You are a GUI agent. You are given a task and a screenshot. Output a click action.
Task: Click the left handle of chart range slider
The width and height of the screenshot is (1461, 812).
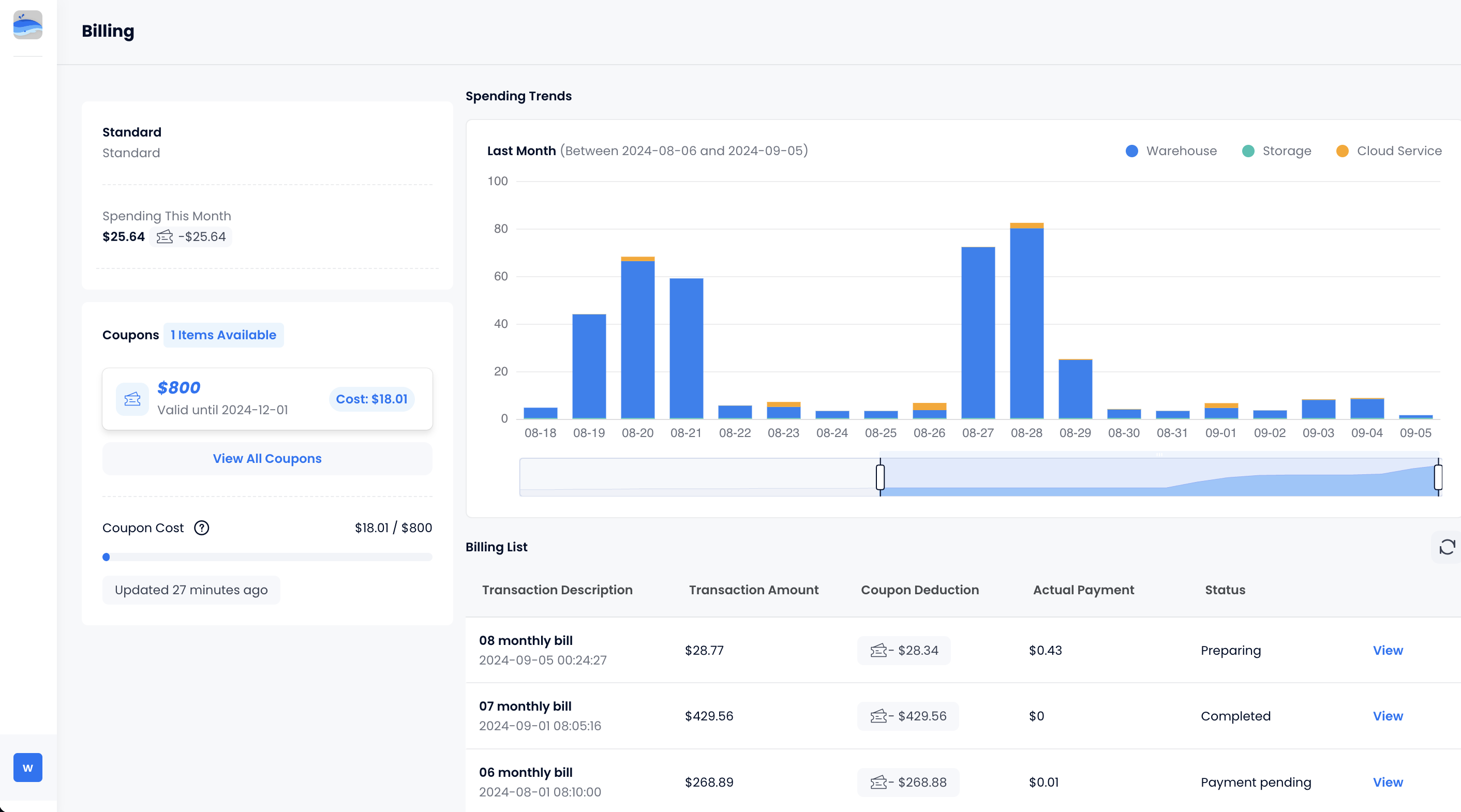[x=880, y=477]
